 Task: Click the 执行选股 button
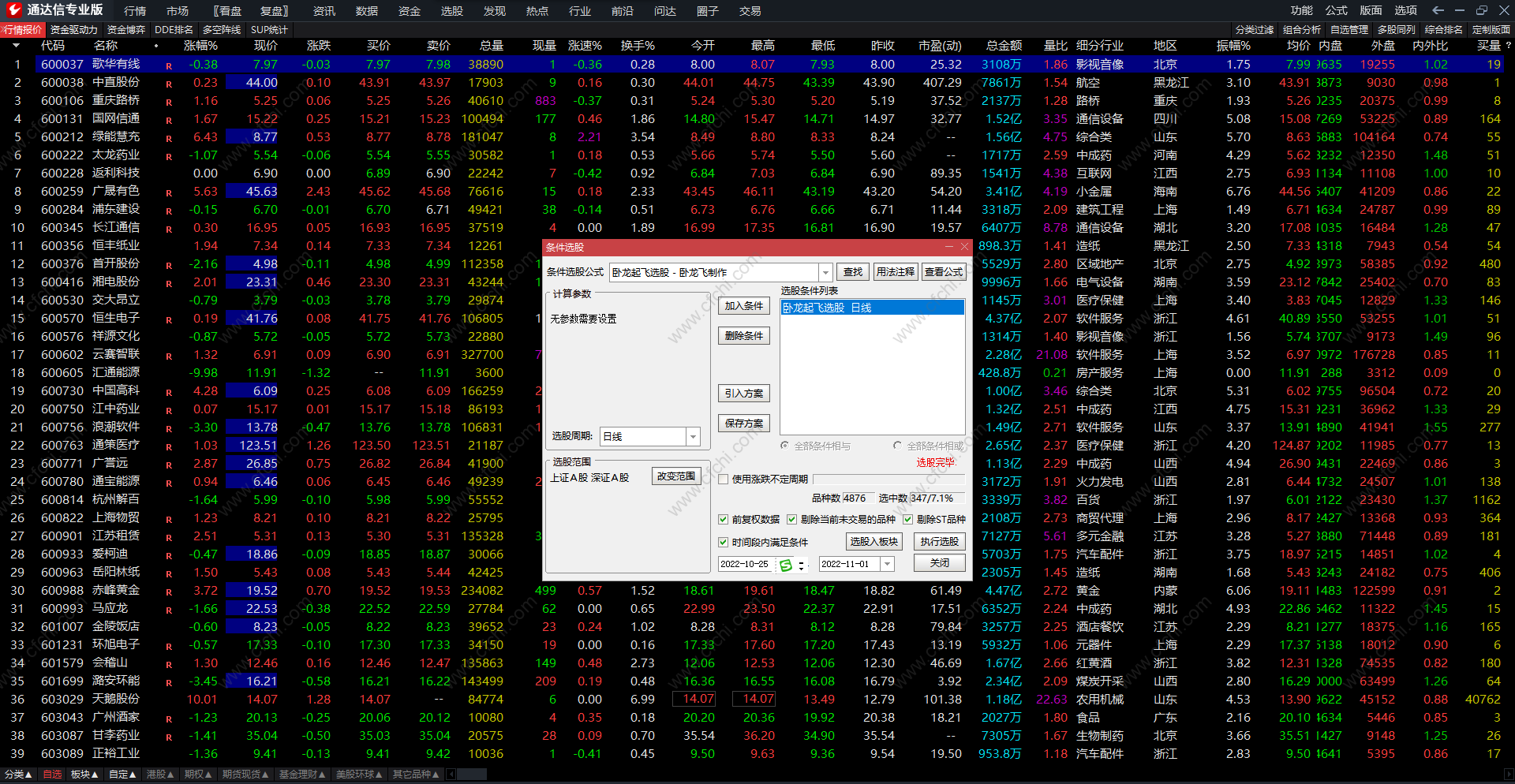coord(939,541)
